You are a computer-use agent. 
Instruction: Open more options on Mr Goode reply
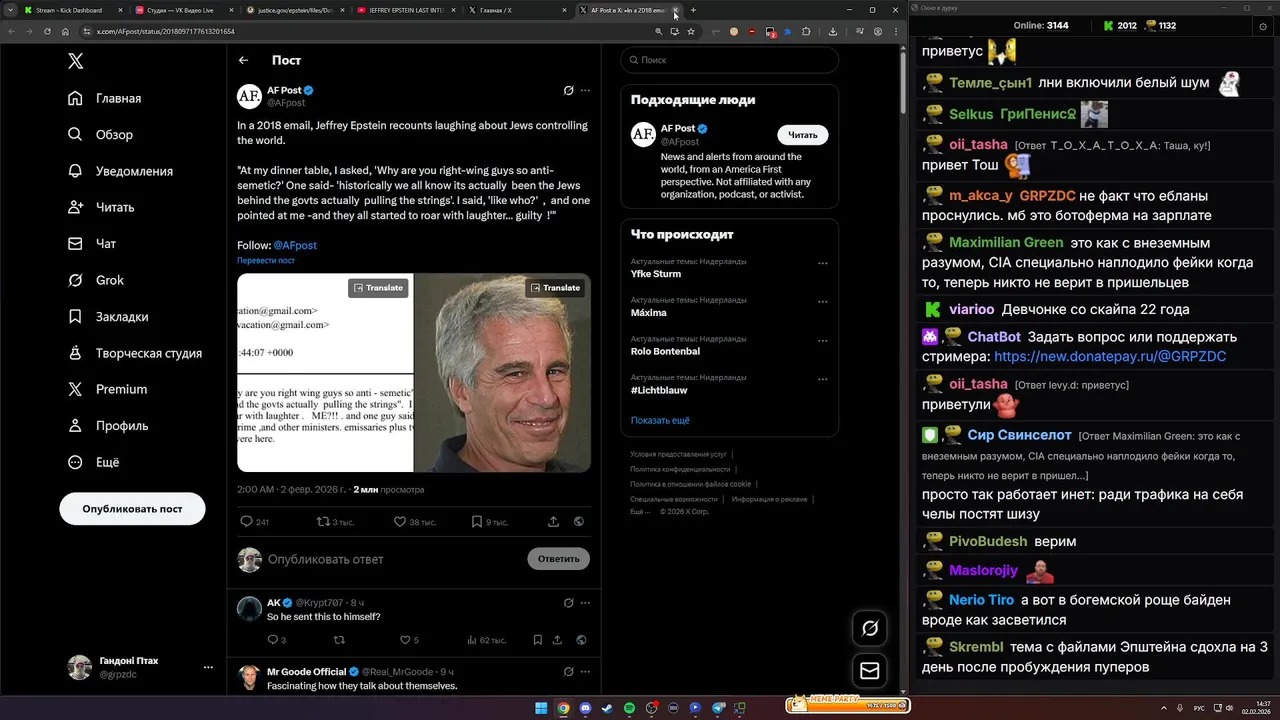pyautogui.click(x=586, y=672)
